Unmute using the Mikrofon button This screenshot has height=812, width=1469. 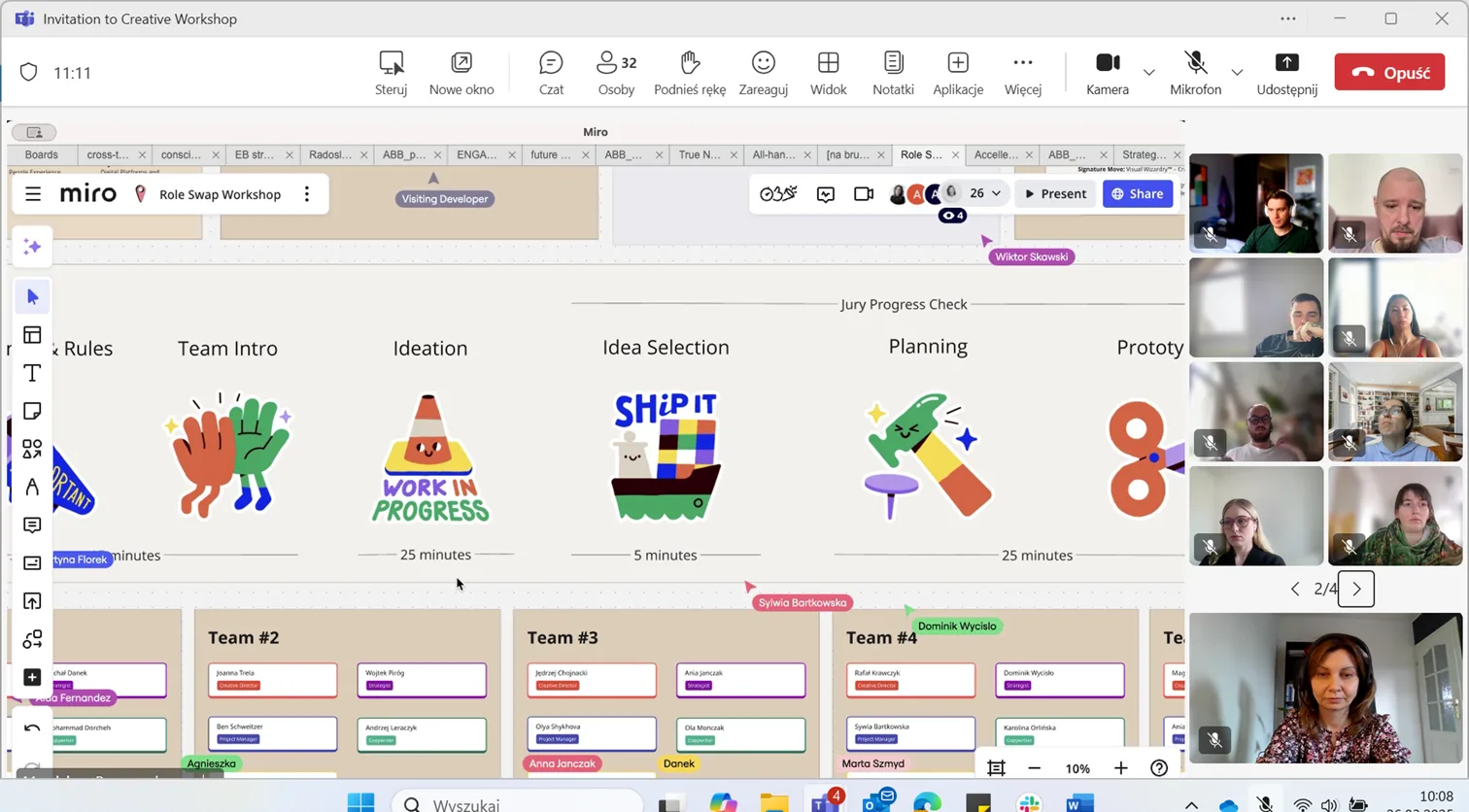click(1195, 73)
